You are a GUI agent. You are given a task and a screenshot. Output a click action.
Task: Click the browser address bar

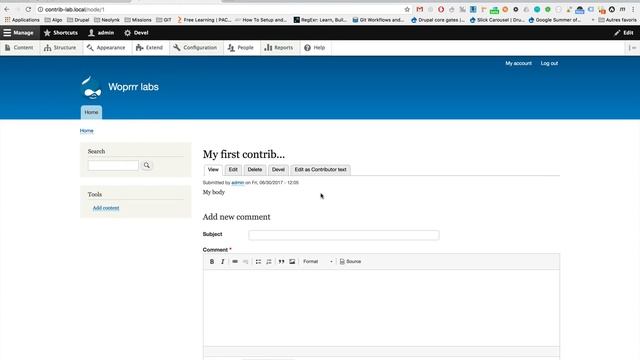point(220,9)
